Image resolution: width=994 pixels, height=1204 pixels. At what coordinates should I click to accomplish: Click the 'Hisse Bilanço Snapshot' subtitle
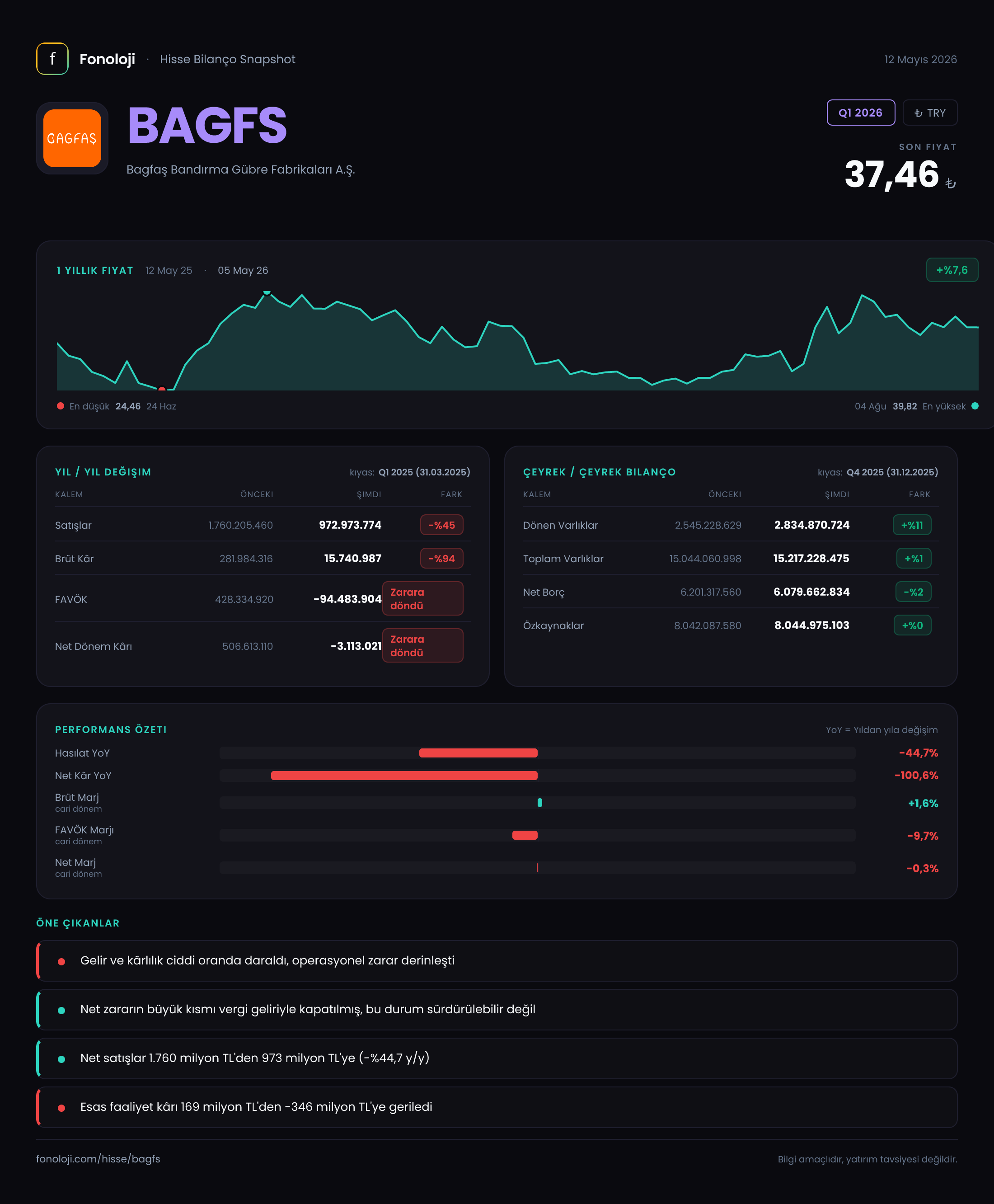tap(228, 60)
